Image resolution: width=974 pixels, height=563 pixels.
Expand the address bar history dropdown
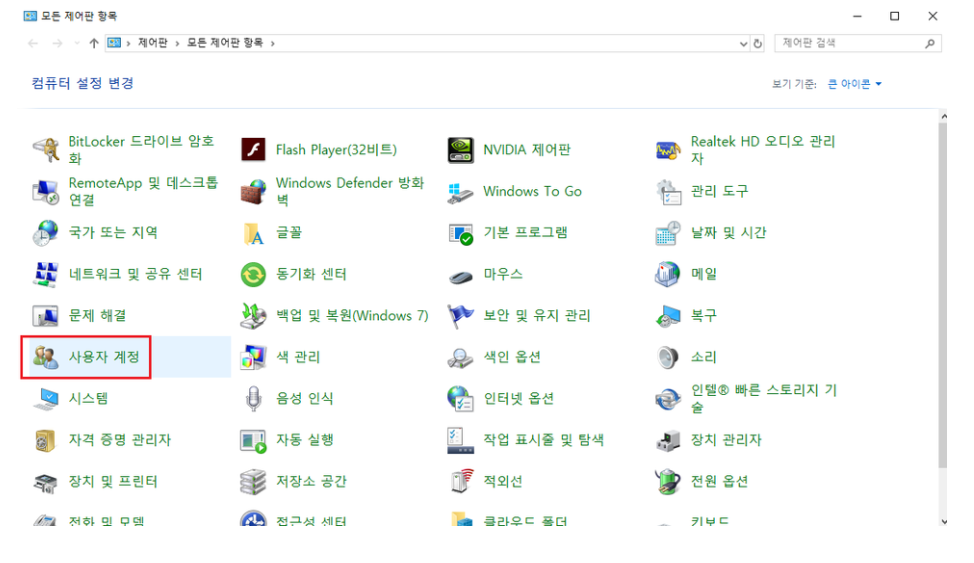pyautogui.click(x=744, y=43)
